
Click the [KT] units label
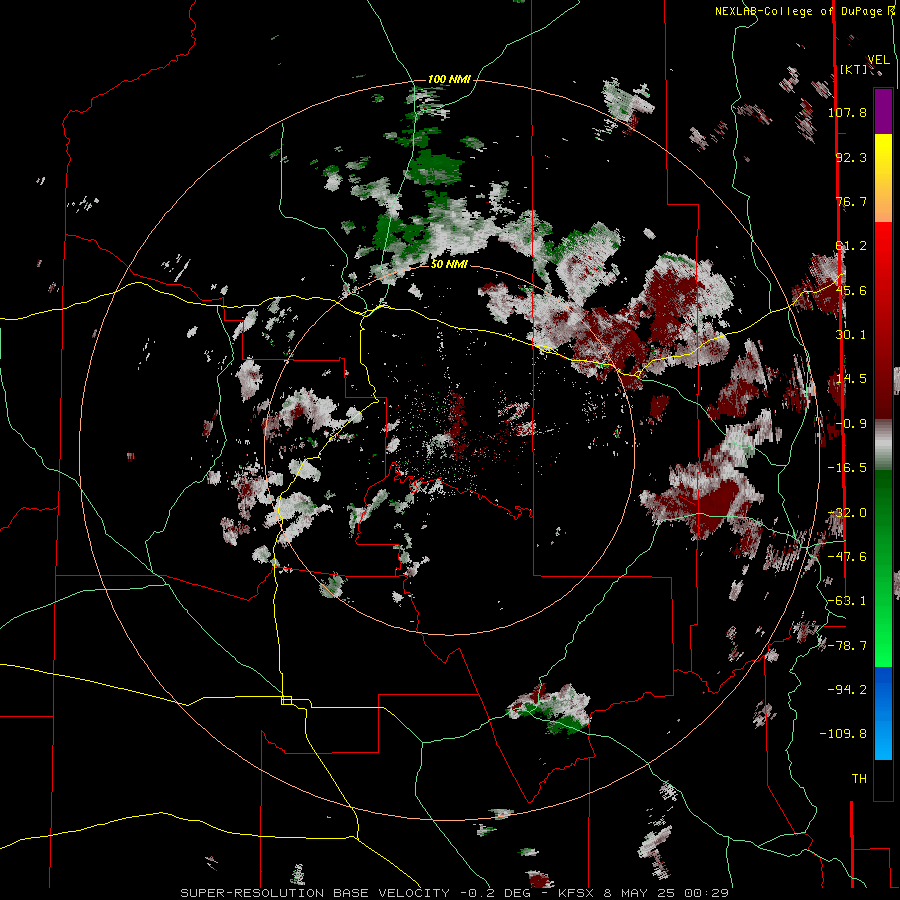pyautogui.click(x=854, y=69)
